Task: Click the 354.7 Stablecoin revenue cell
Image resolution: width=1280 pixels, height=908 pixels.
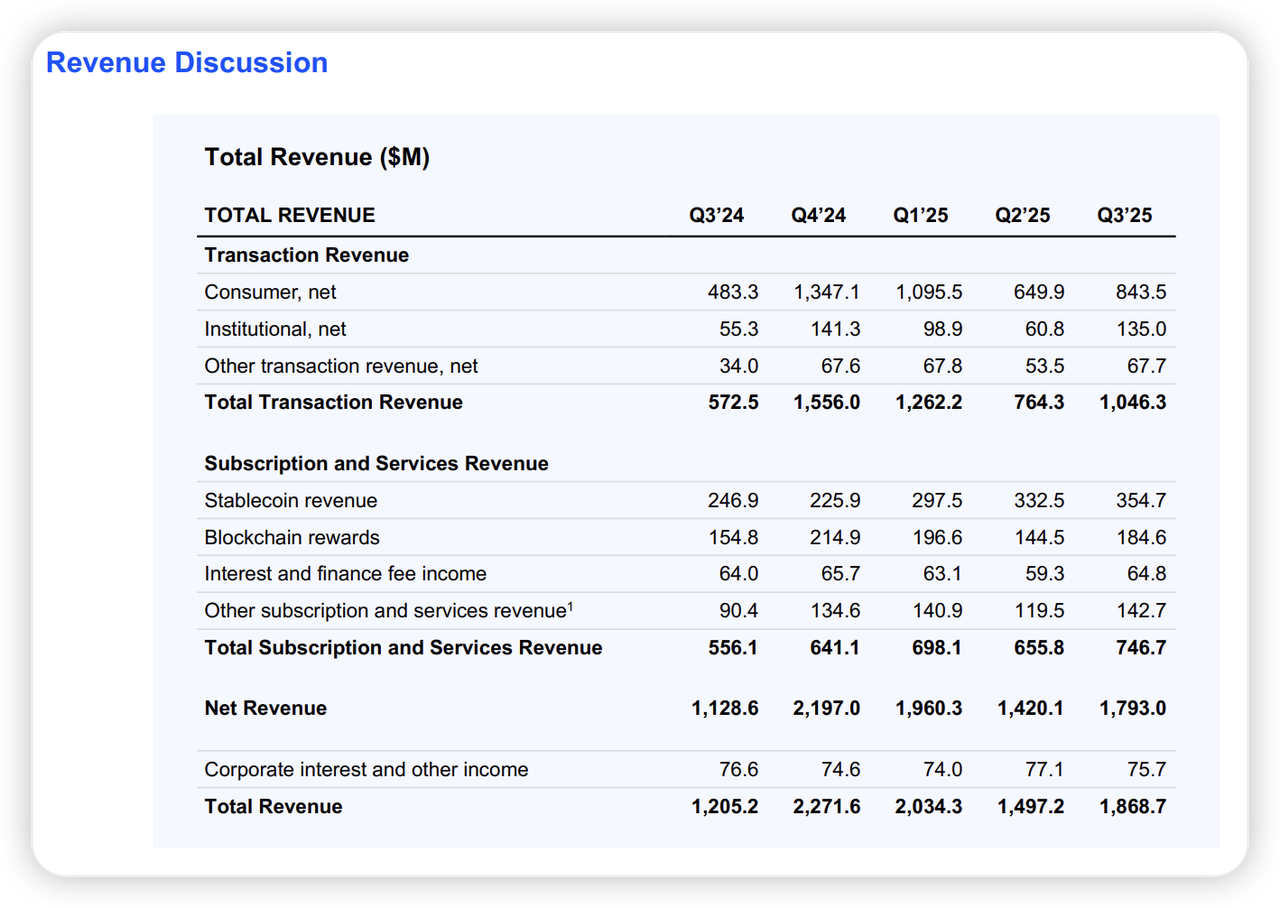Action: click(1140, 500)
